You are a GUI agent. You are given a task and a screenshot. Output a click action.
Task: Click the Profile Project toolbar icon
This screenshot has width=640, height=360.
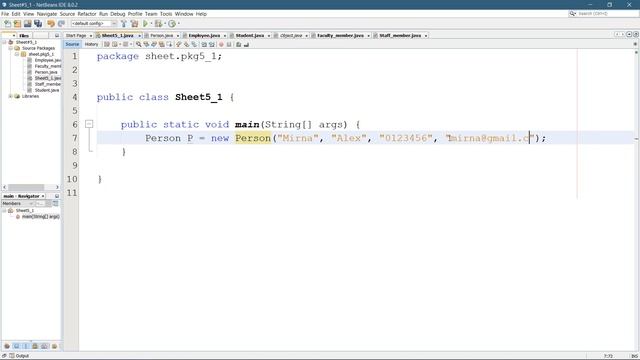click(x=172, y=24)
